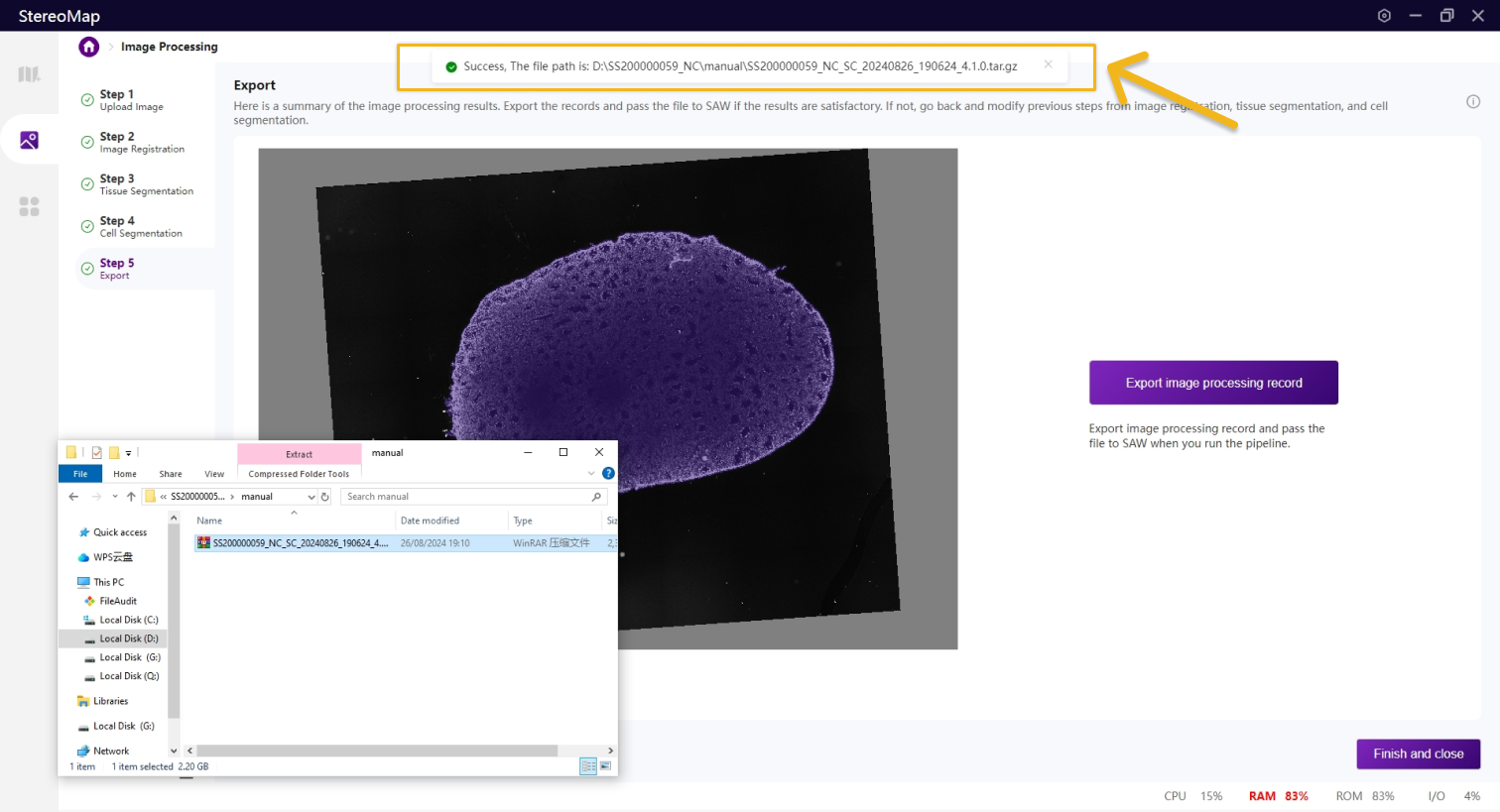Click the Explorer help question-mark icon
The image size is (1500, 812).
pyautogui.click(x=608, y=474)
